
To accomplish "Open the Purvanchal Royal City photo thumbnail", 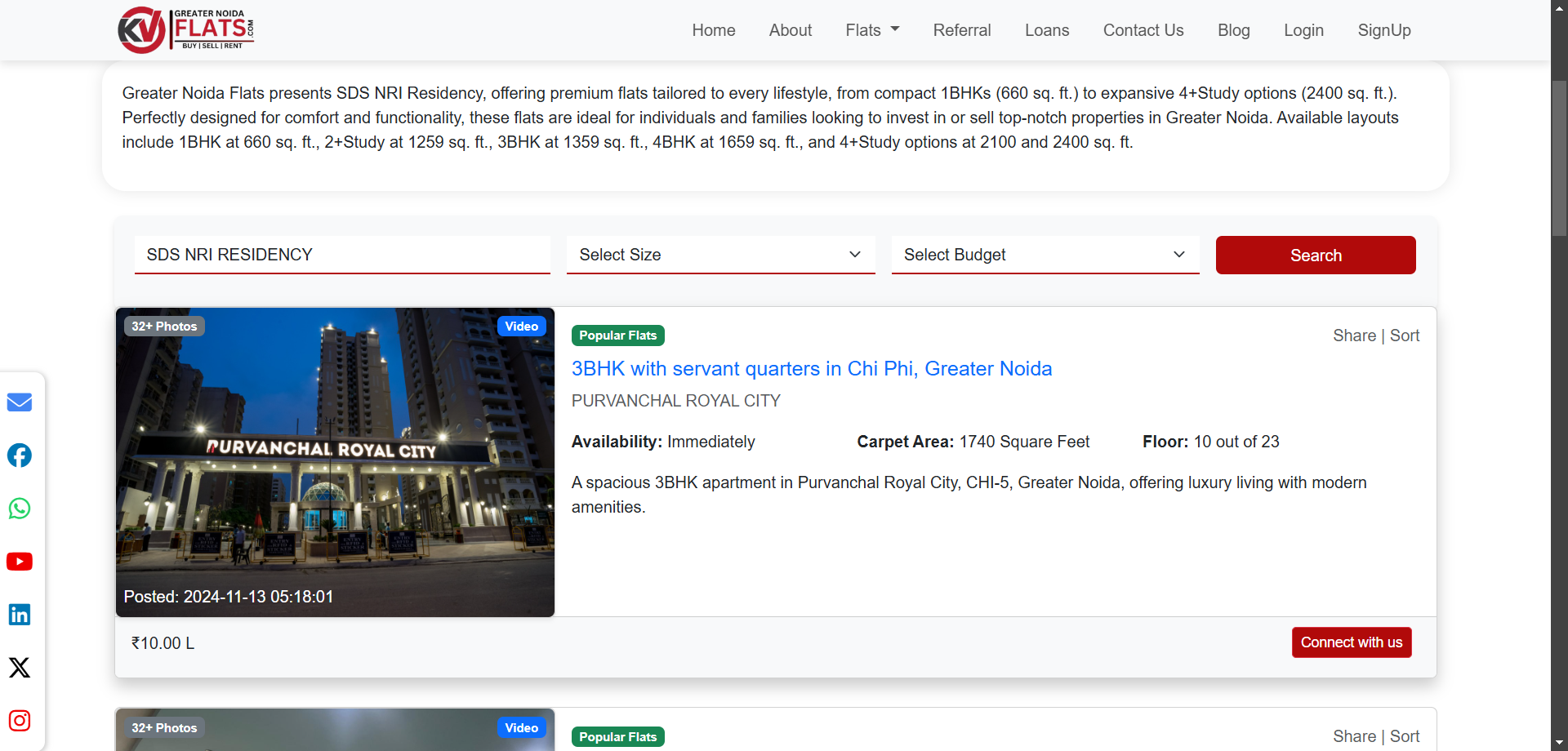I will pyautogui.click(x=335, y=462).
